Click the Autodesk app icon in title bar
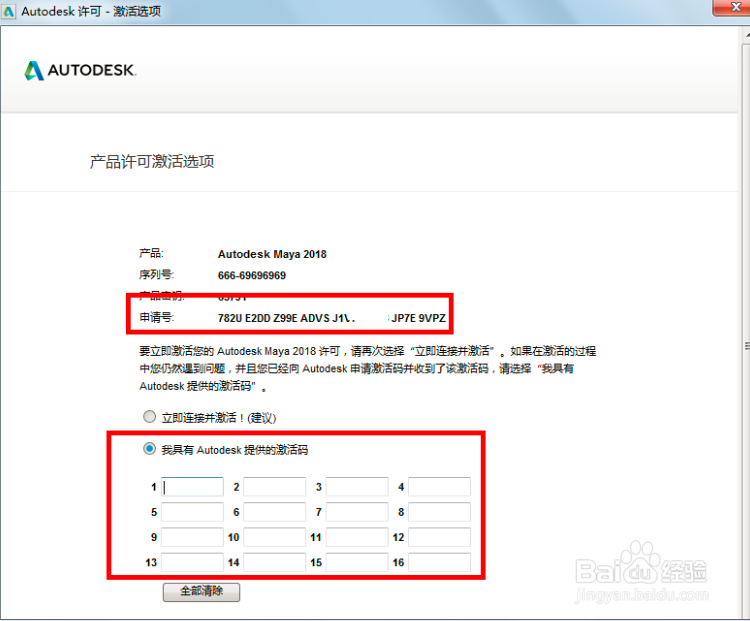Viewport: 750px width, 621px height. click(9, 11)
